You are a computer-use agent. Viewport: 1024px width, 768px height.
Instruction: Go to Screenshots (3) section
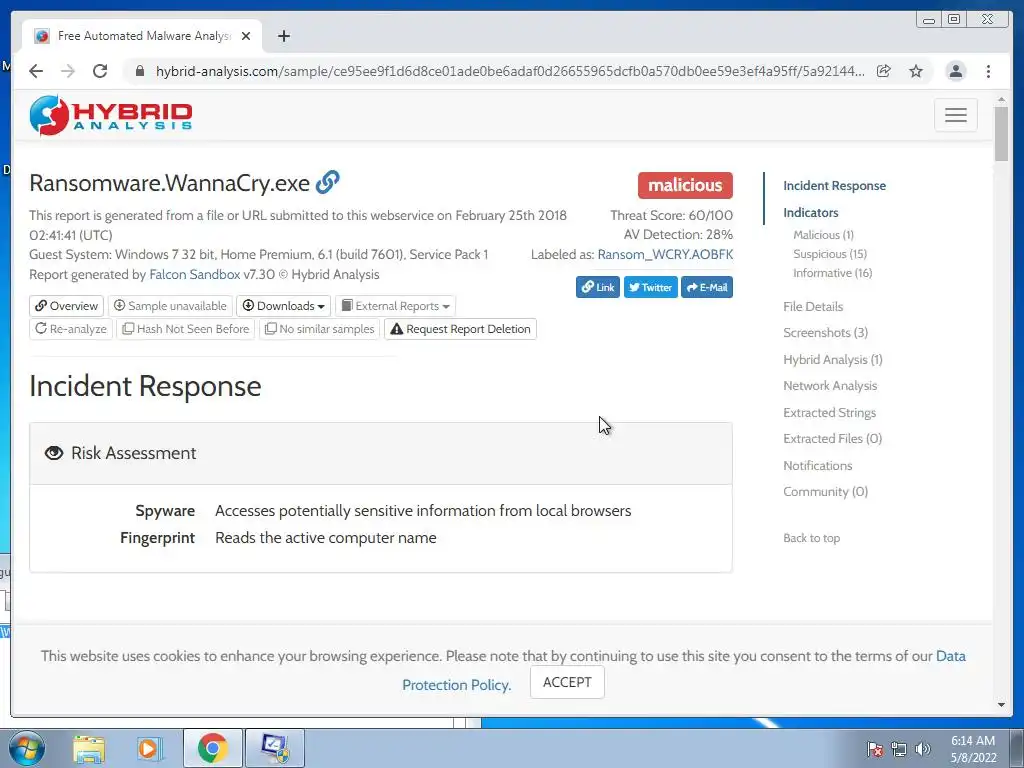tap(825, 332)
